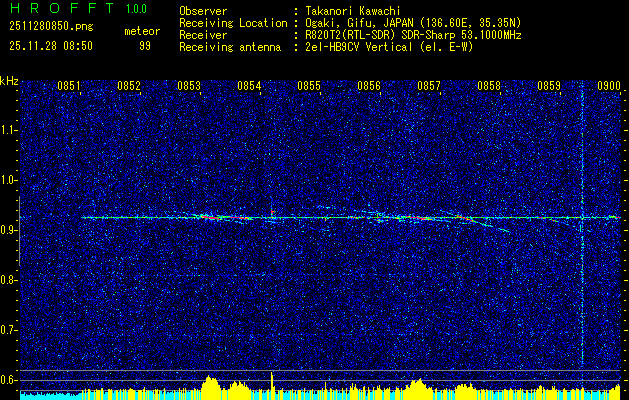Viewport: 629px width, 400px height.
Task: Click the 0855 time marker
Action: 308,86
